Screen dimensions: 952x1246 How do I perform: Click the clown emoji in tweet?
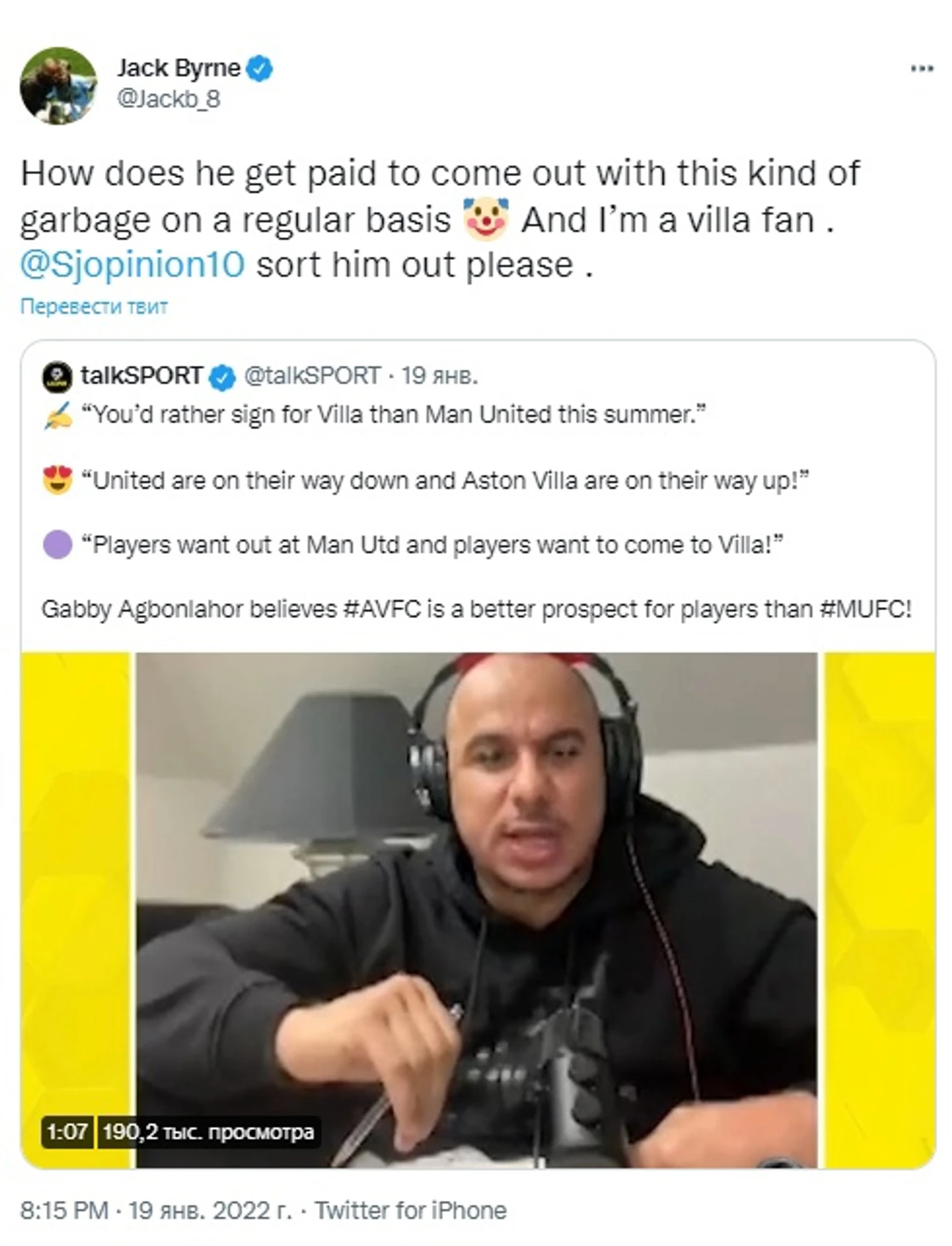(485, 219)
